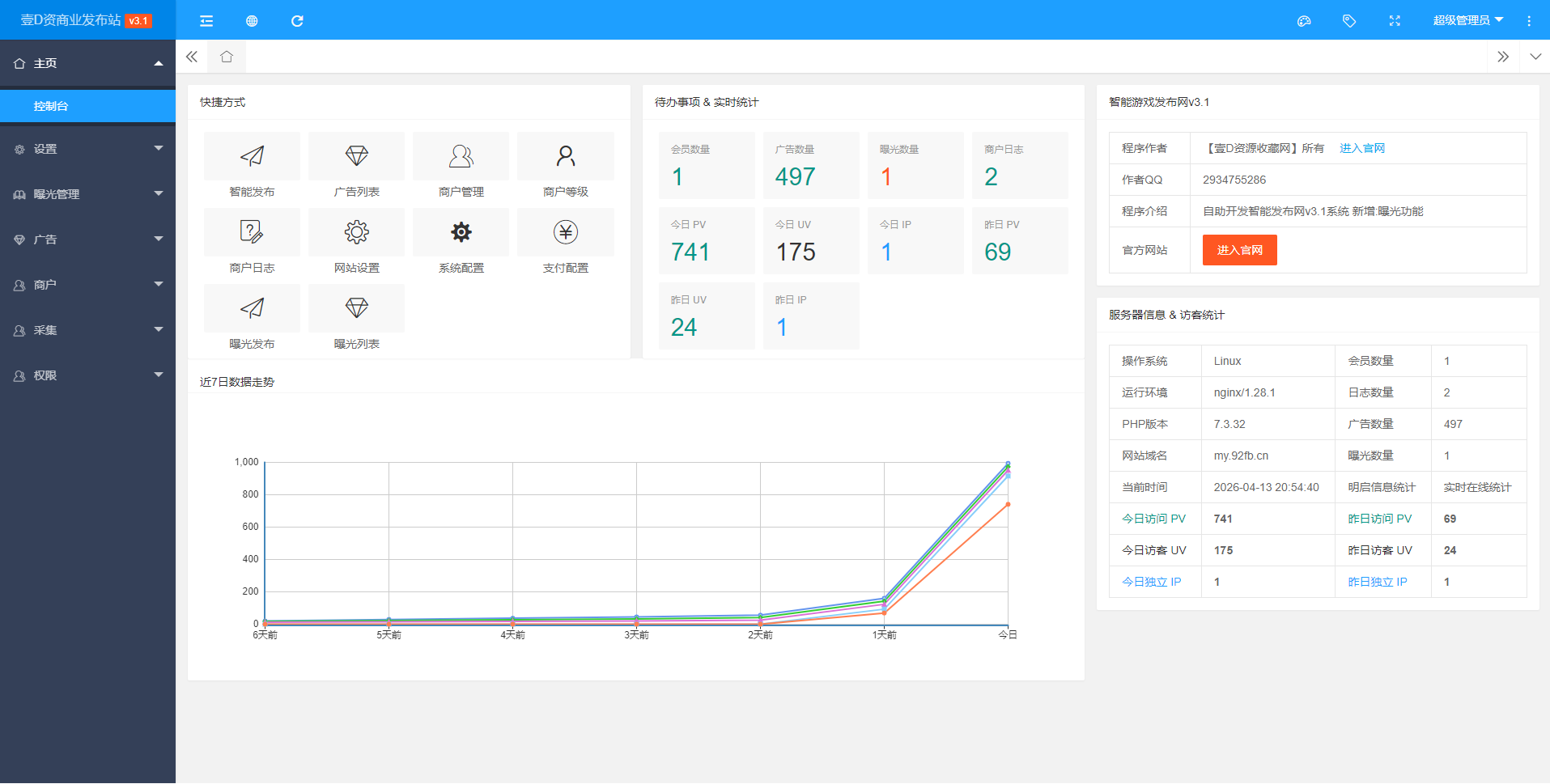This screenshot has height=784, width=1550.
Task: Open the 系统配置 gear shortcut
Action: [x=461, y=232]
